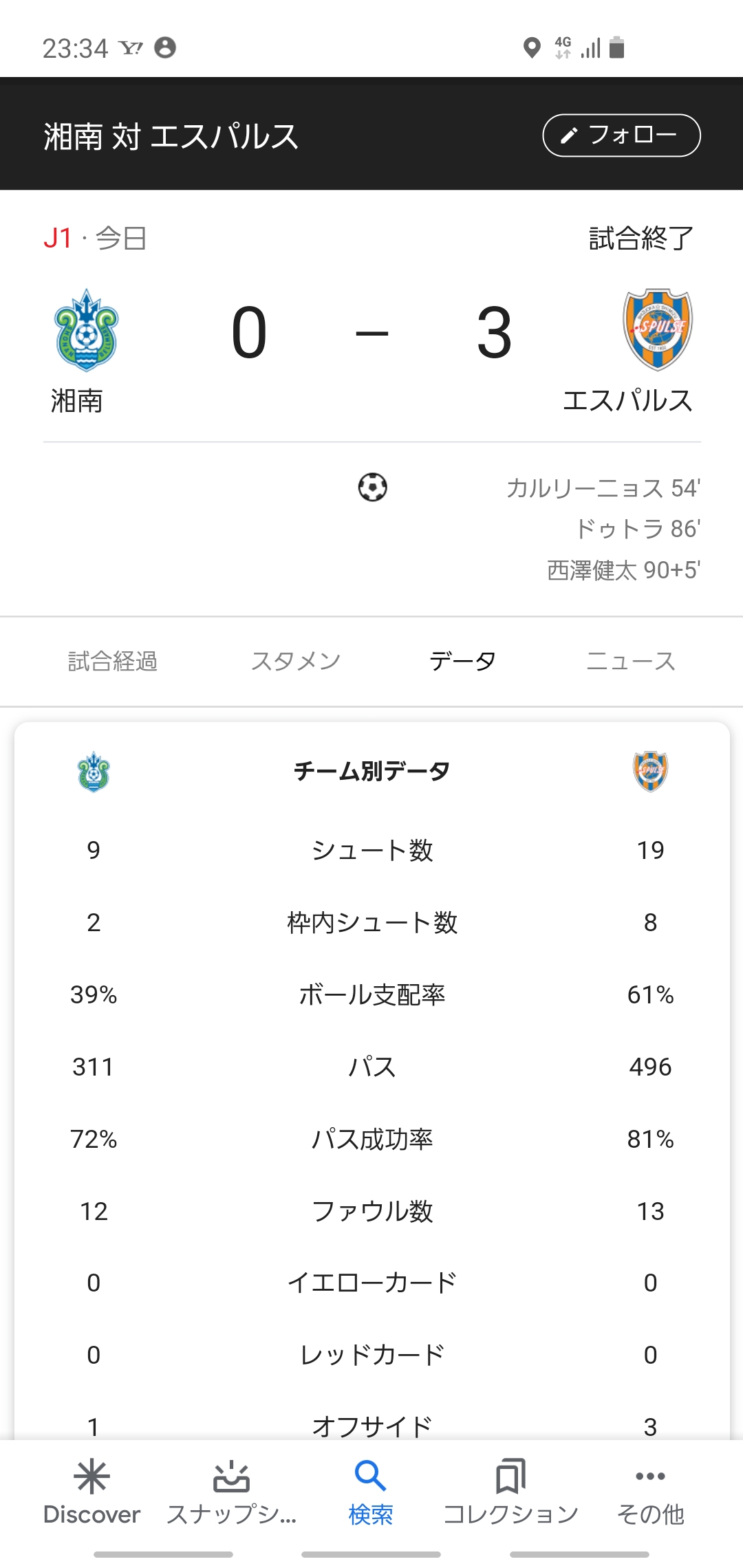This screenshot has width=743, height=1568.
Task: Tap the S-Pulse crest logo
Action: pyautogui.click(x=657, y=329)
